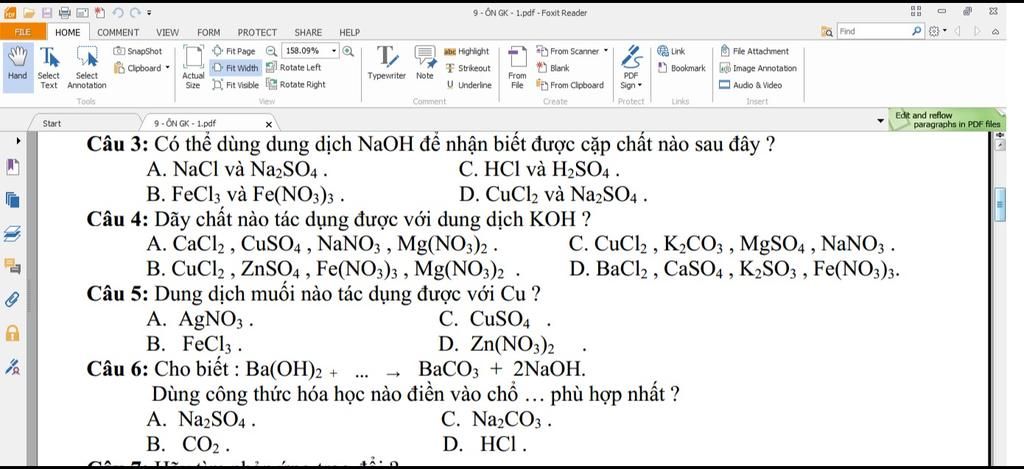Screen dimensions: 1024x469
Task: Click the Find search field
Action: (874, 31)
